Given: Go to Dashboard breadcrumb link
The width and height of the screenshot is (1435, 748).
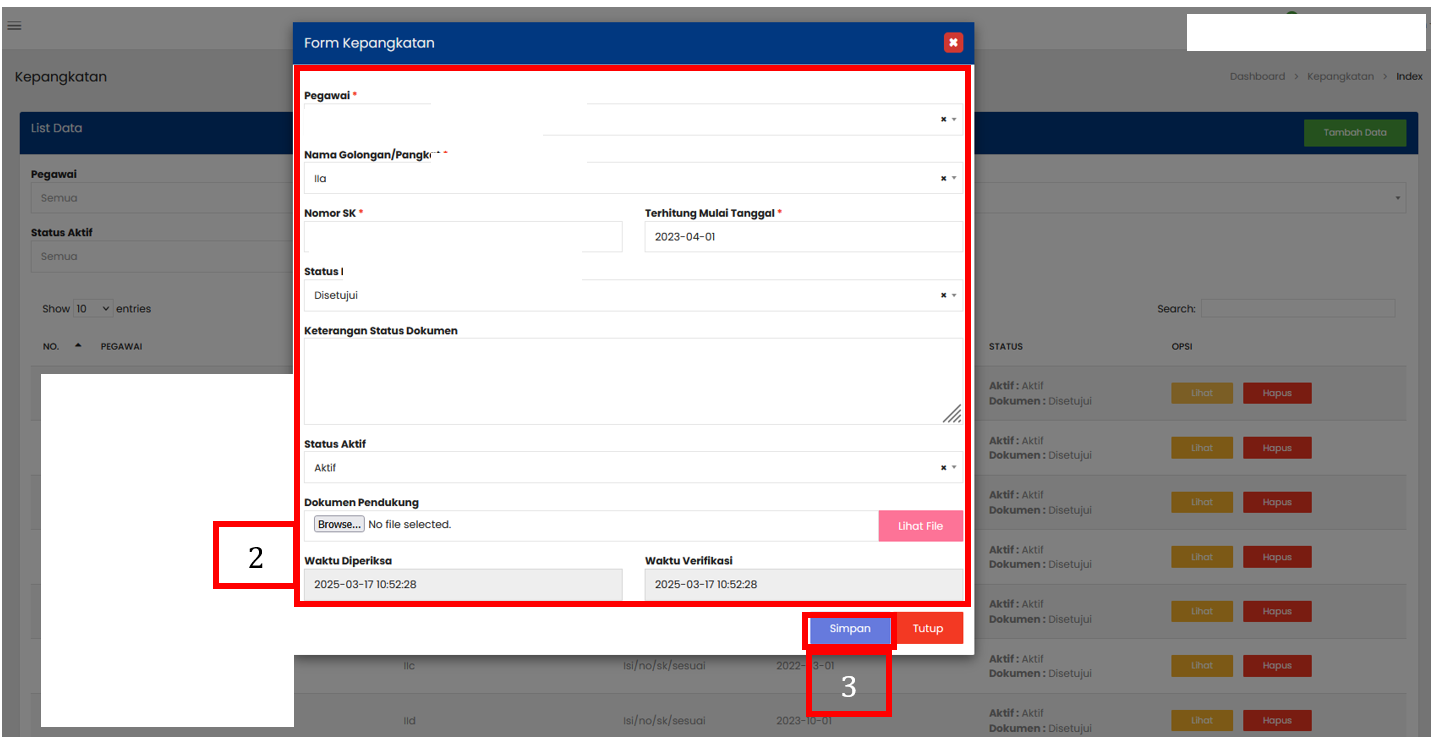Looking at the screenshot, I should pyautogui.click(x=1257, y=76).
